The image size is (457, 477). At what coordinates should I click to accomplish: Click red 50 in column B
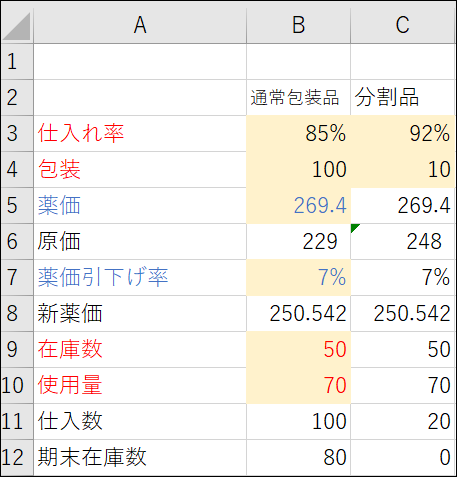click(x=298, y=350)
